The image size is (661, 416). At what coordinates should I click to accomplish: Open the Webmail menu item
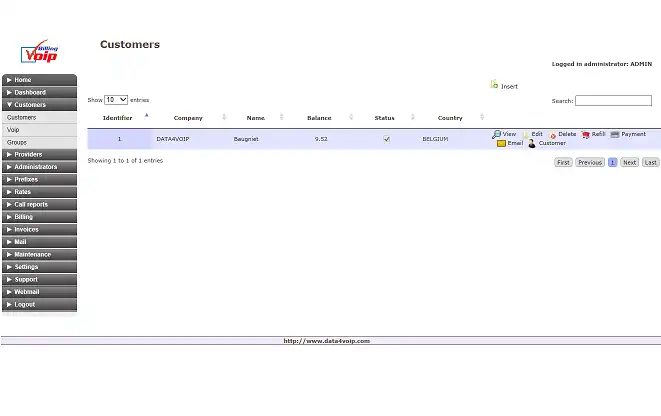click(x=39, y=292)
